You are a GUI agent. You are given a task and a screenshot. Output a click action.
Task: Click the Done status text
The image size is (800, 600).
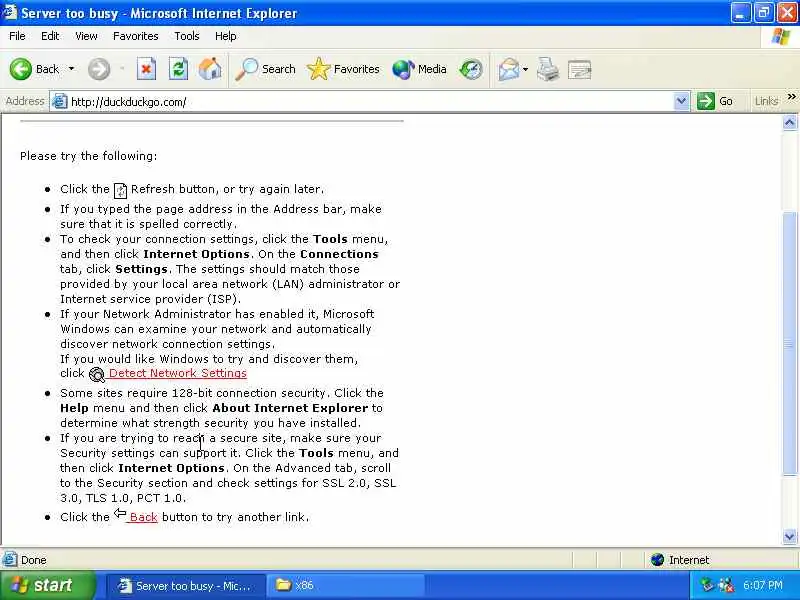[x=34, y=560]
